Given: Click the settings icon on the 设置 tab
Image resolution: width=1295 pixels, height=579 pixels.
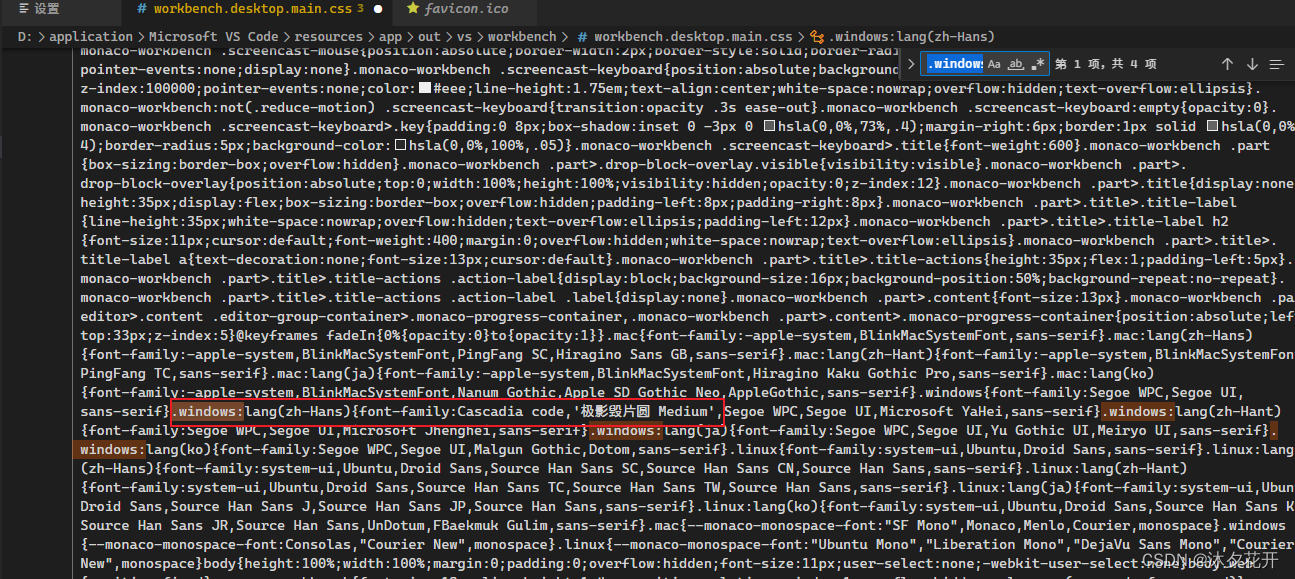Looking at the screenshot, I should click(25, 12).
